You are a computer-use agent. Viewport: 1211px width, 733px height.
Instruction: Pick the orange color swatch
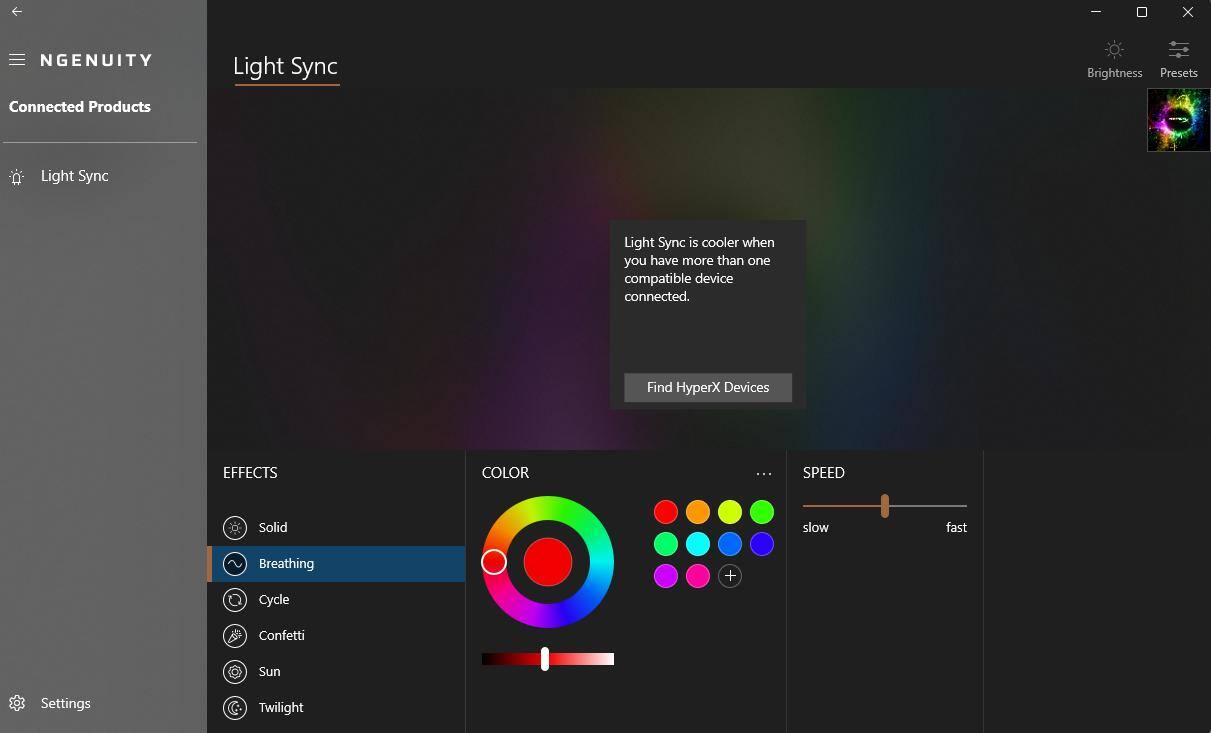pyautogui.click(x=698, y=512)
